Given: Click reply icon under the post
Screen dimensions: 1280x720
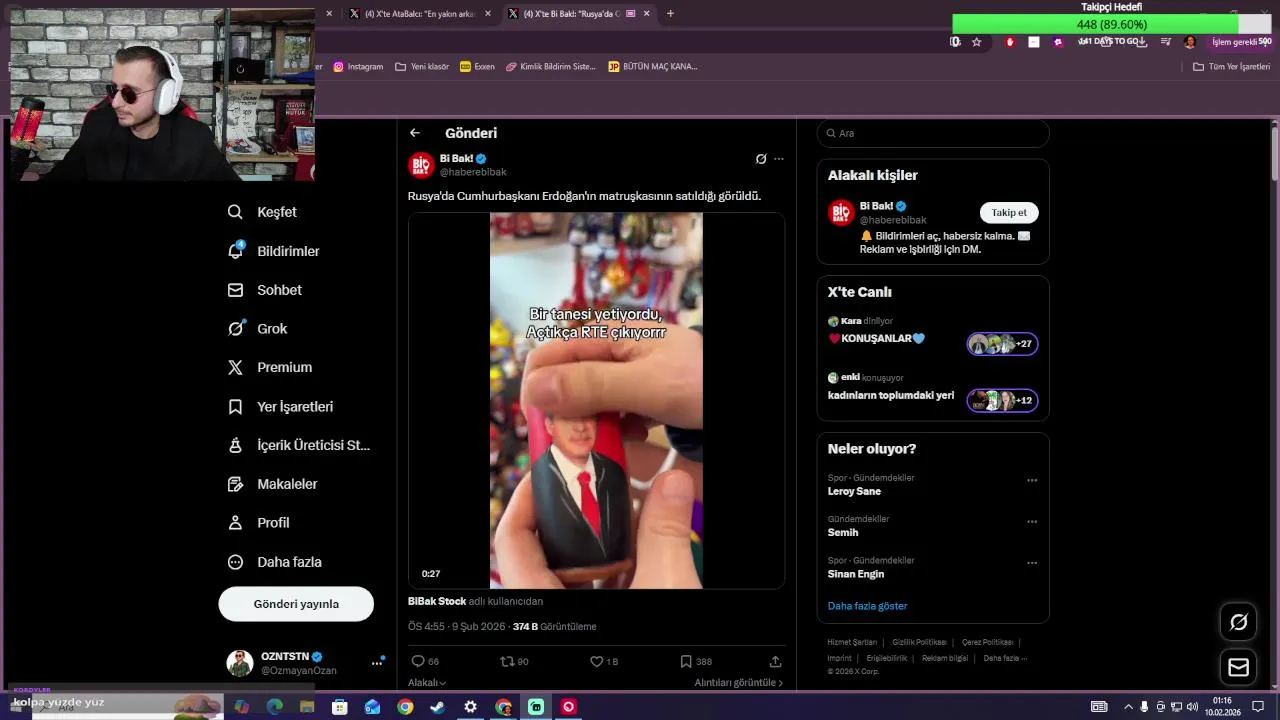Looking at the screenshot, I should 418,661.
